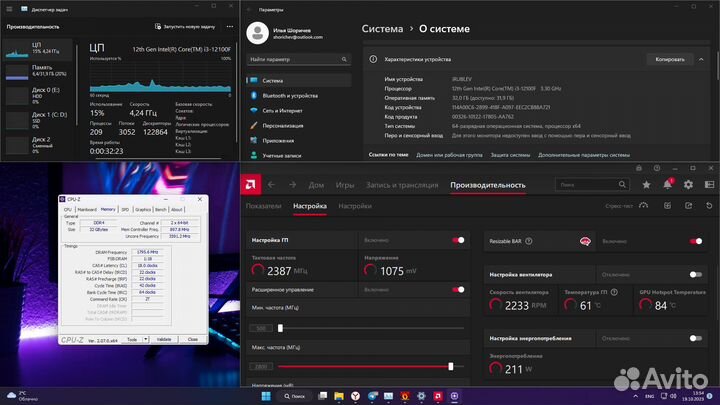Image resolution: width=720 pixels, height=405 pixels.
Task: Collapse device specifications section chevron
Action: tap(701, 59)
